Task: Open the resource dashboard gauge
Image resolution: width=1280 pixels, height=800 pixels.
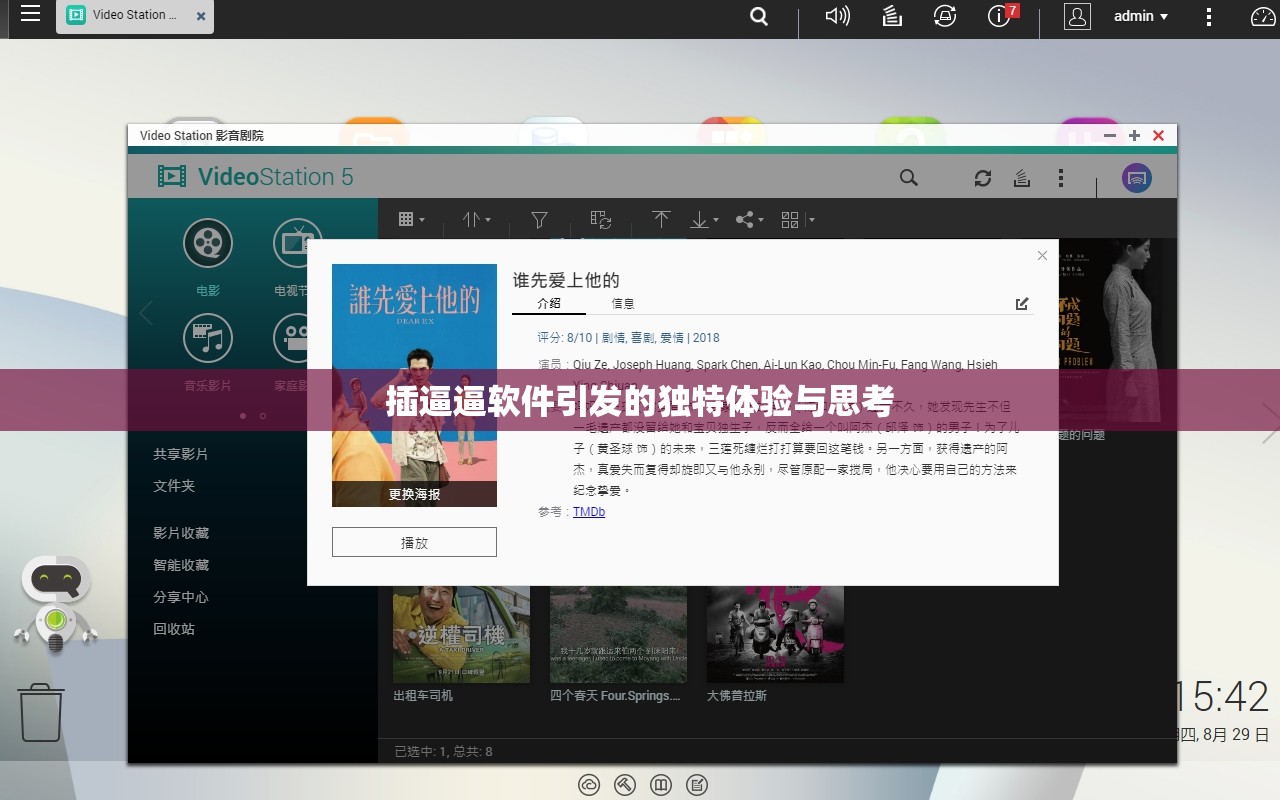Action: point(1263,16)
